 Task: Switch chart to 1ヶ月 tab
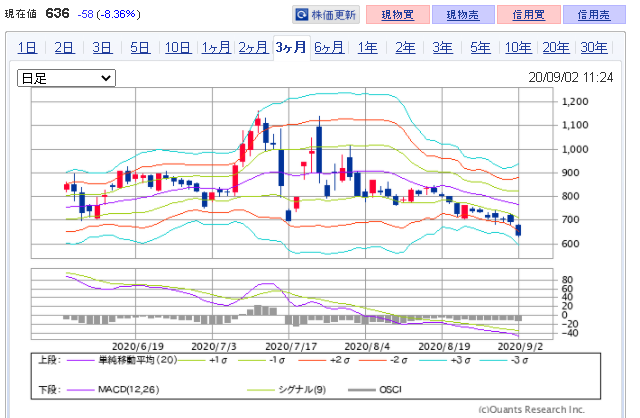pyautogui.click(x=216, y=48)
